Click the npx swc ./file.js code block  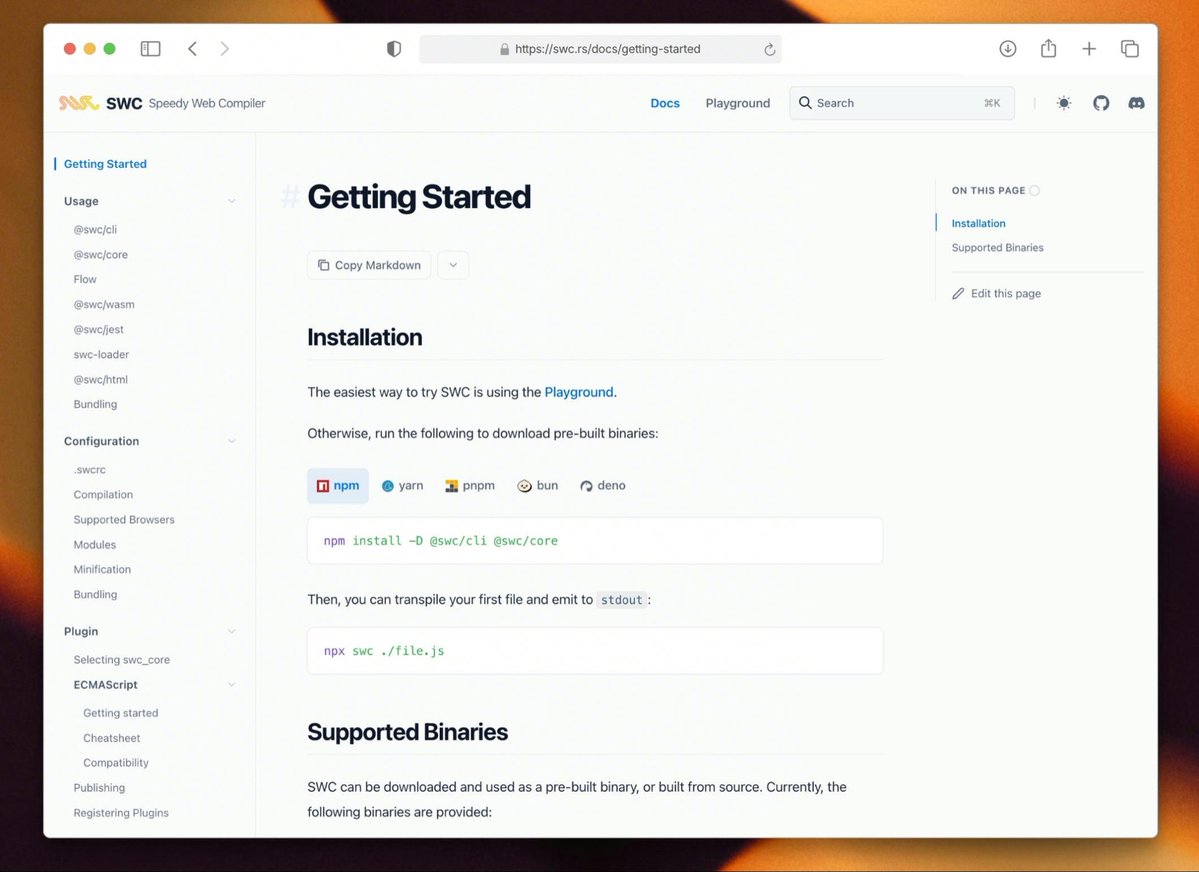point(595,651)
